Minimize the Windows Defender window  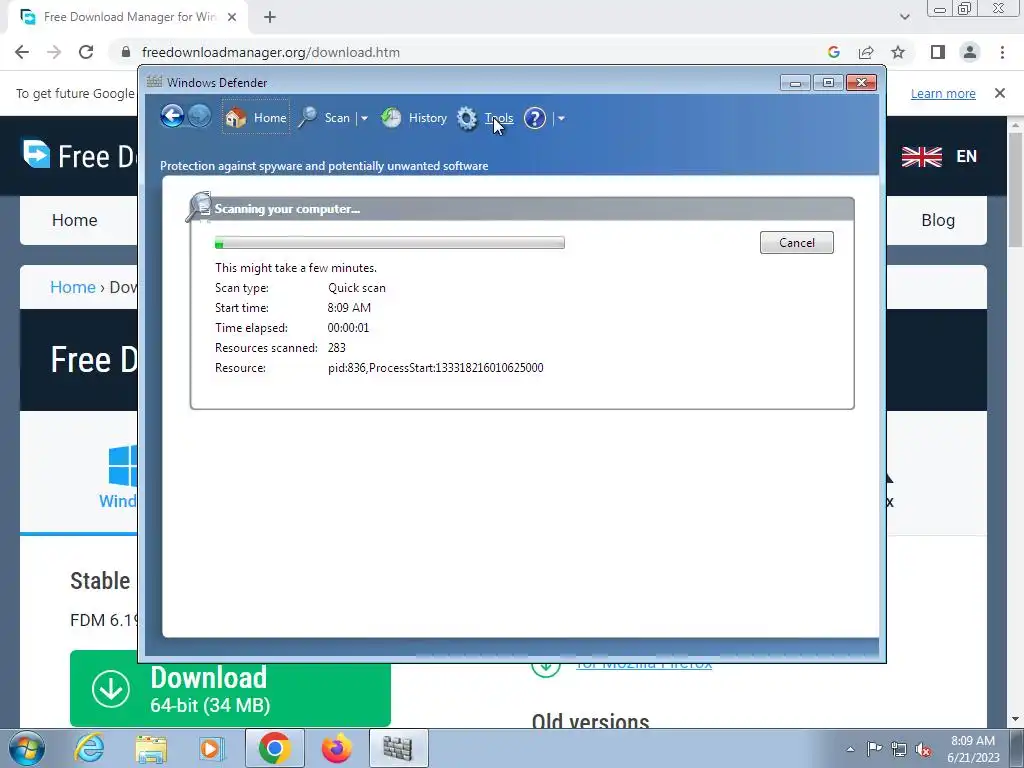tap(795, 83)
